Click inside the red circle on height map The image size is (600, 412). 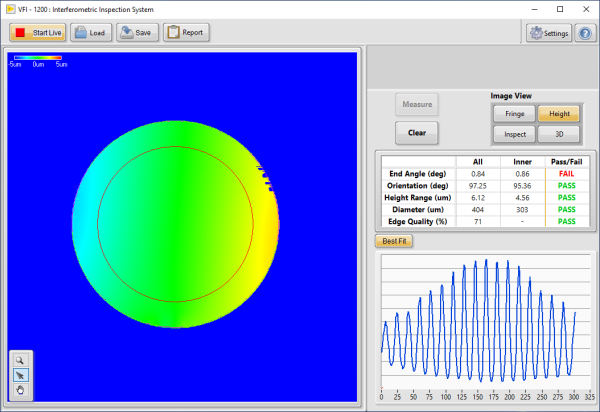click(x=175, y=222)
